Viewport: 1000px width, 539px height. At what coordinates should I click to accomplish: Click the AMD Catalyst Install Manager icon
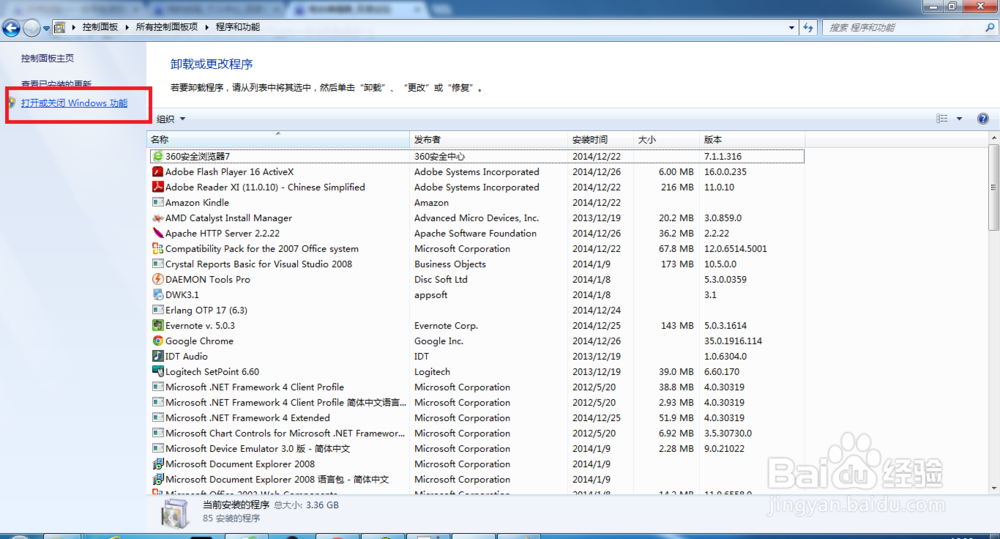158,218
